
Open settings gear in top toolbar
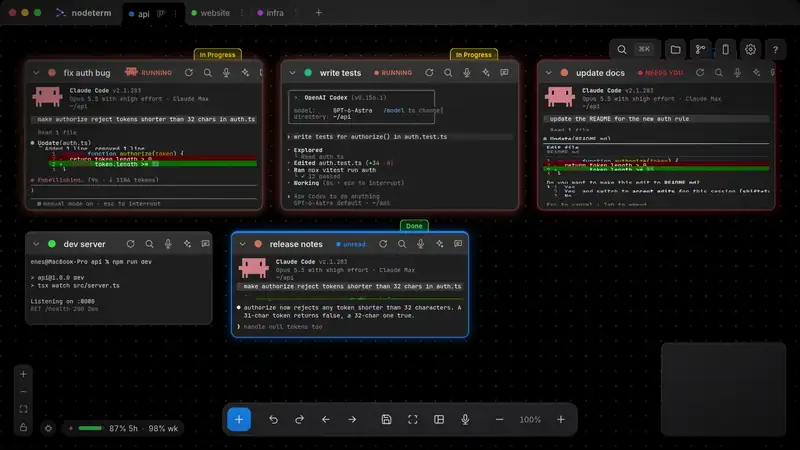(751, 49)
